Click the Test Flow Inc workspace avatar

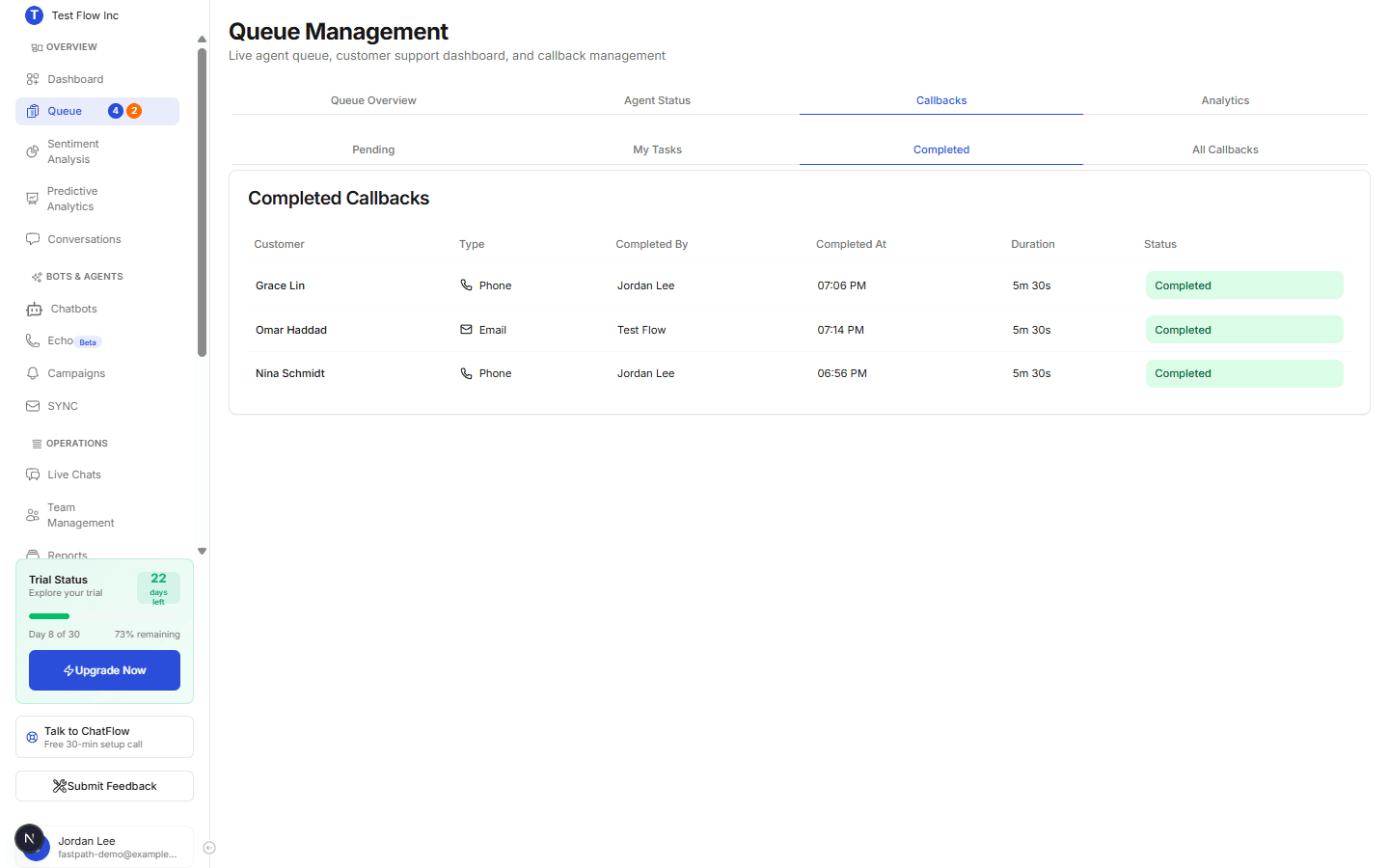[x=35, y=15]
